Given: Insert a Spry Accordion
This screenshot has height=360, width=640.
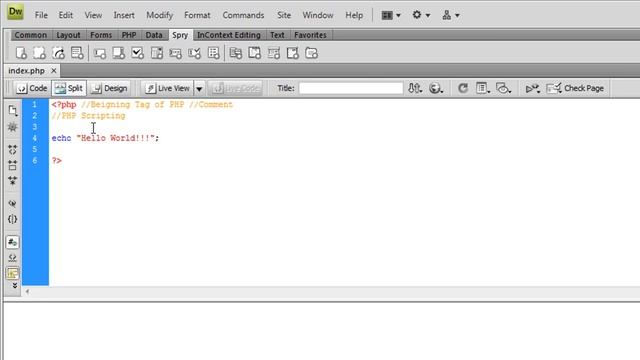Looking at the screenshot, I should point(274,53).
